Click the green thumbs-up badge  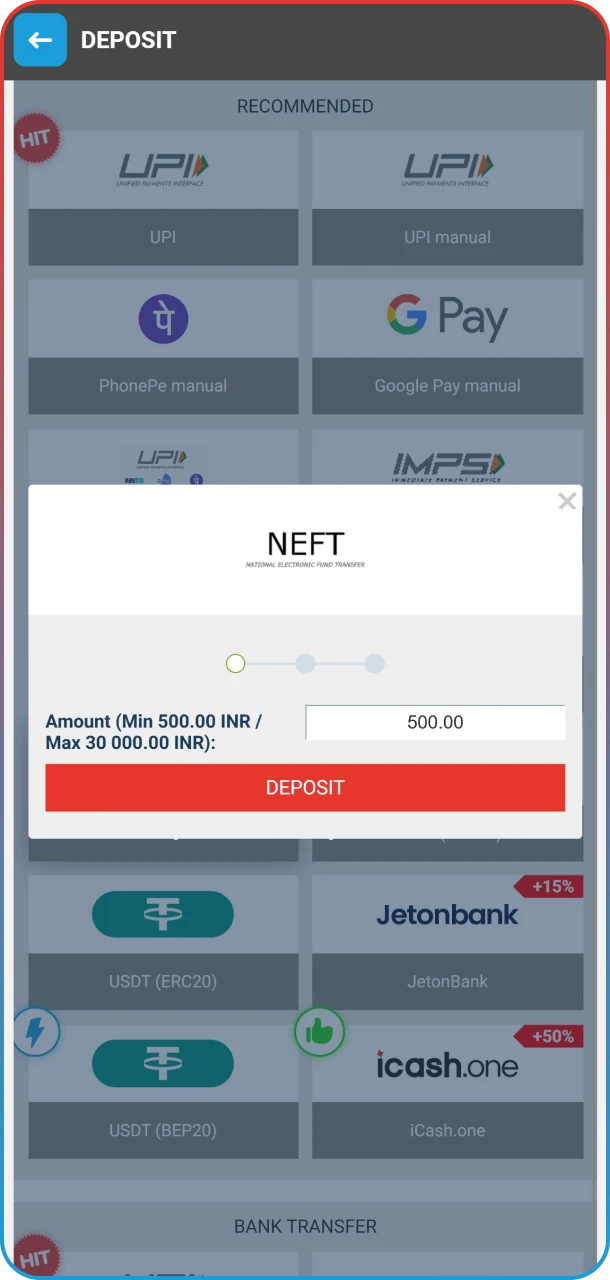tap(319, 1031)
